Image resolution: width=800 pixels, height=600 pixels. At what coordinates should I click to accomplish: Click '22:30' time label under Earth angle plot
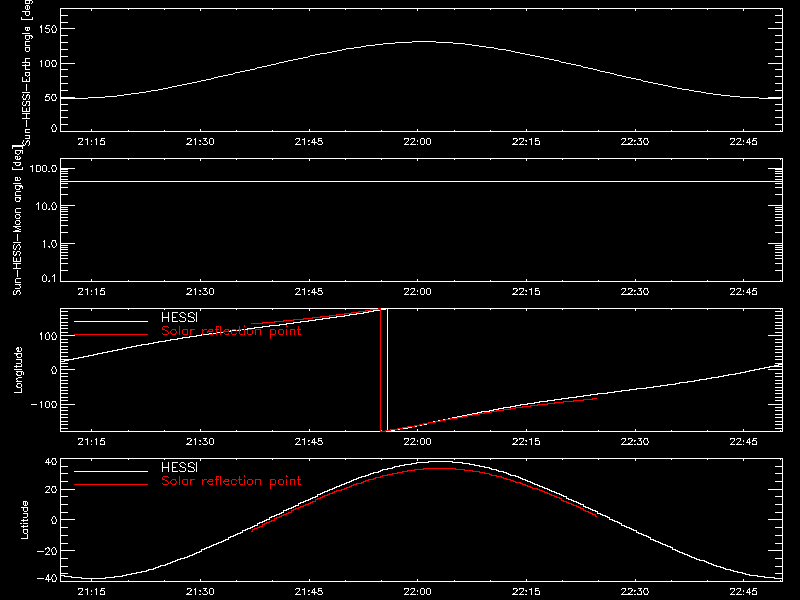pos(635,142)
